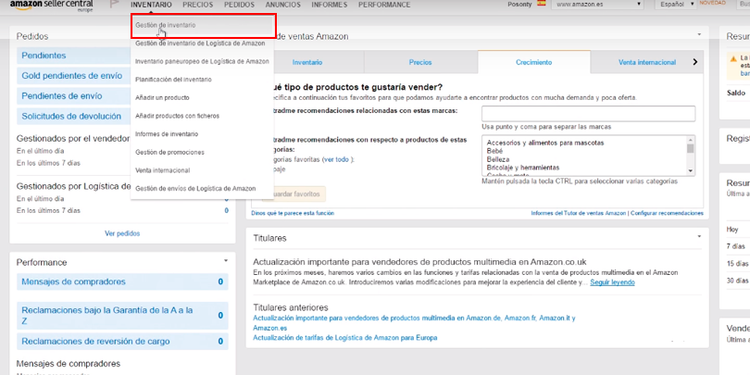Image resolution: width=750 pixels, height=375 pixels.
Task: Open Gold pendientes de envío link
Action: [72, 76]
